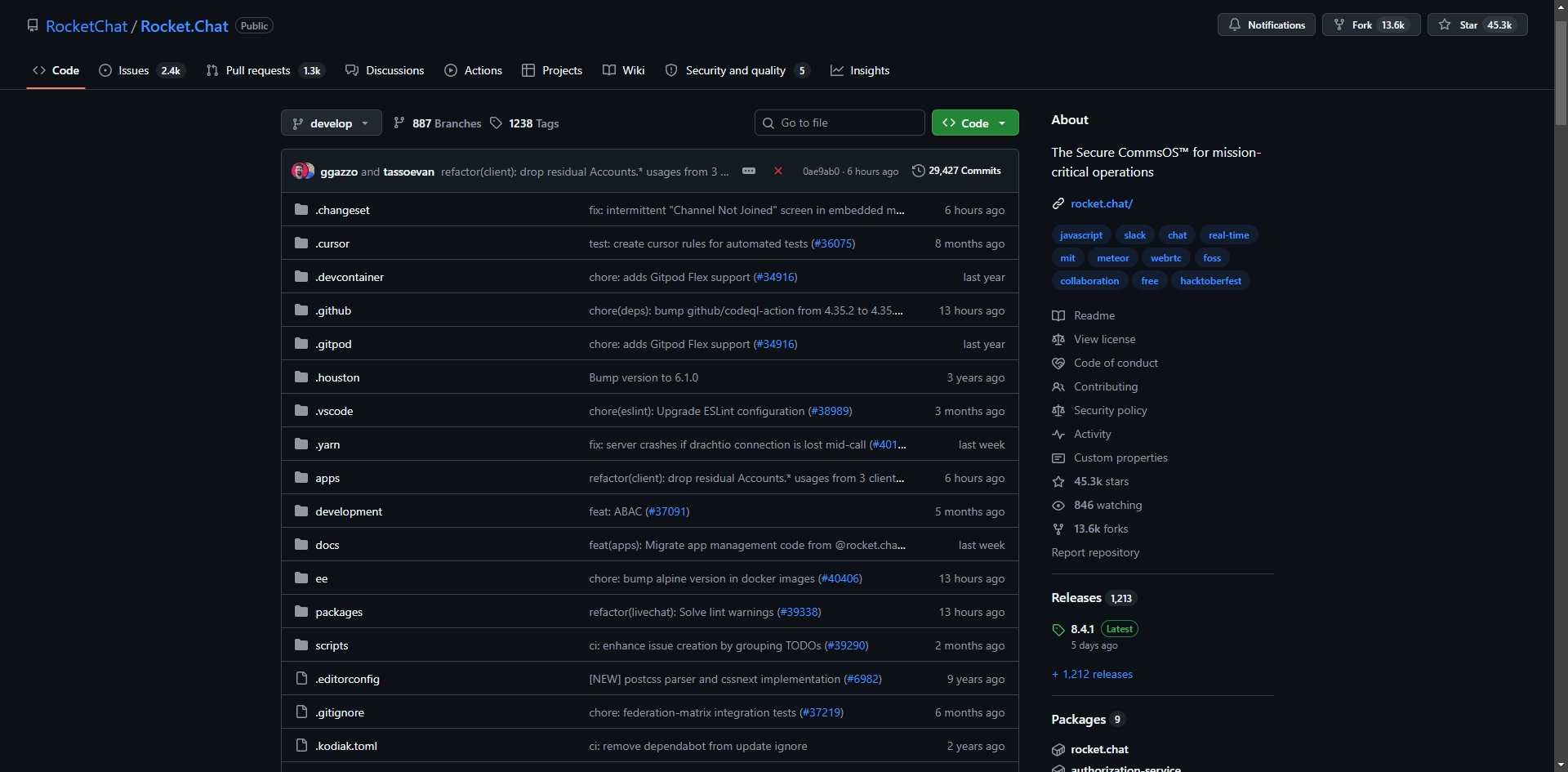Click the repository icon beside RocketChat

point(33,25)
